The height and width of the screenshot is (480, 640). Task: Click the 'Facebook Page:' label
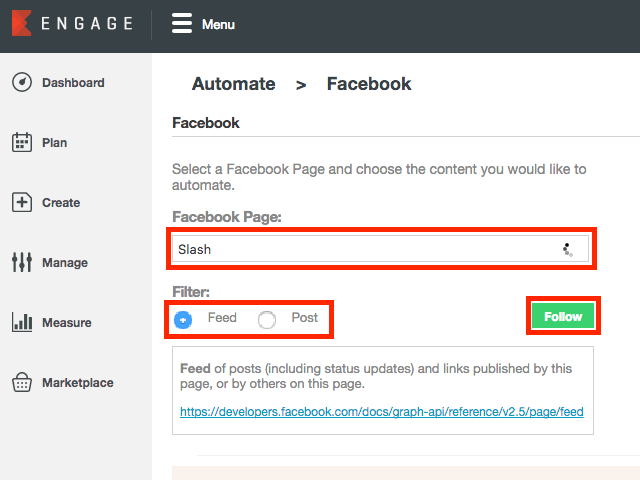pos(227,217)
